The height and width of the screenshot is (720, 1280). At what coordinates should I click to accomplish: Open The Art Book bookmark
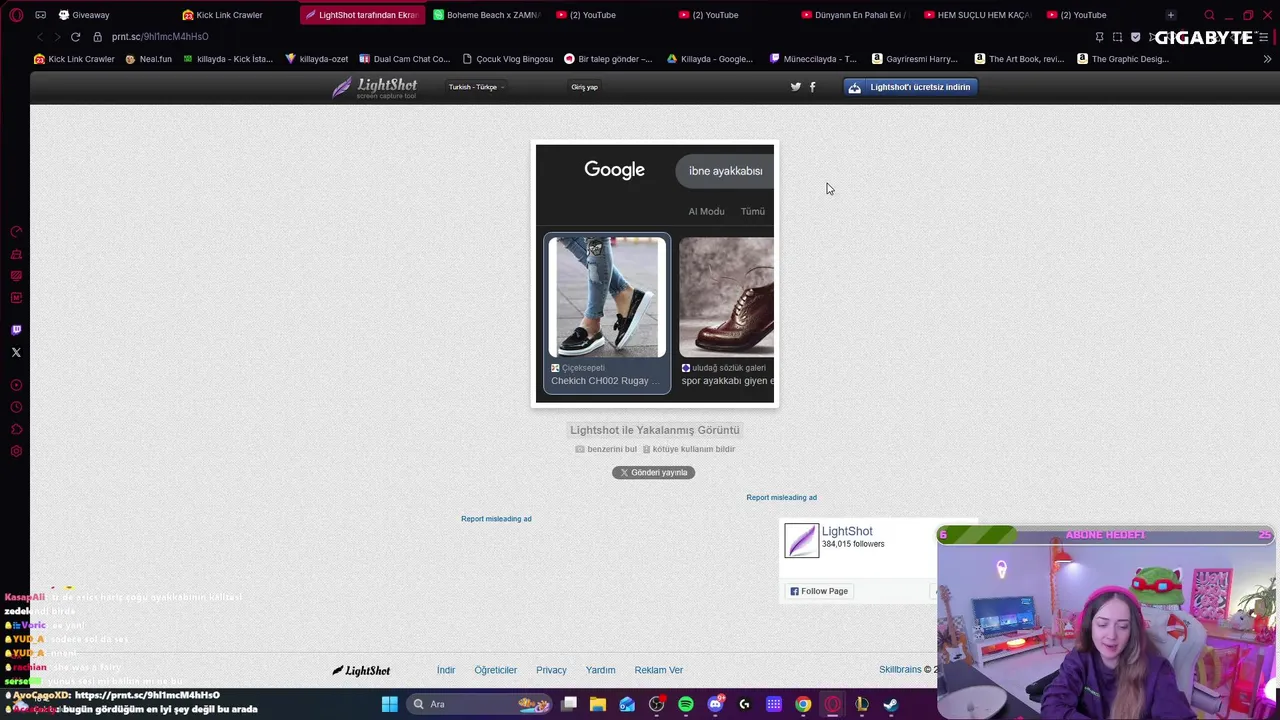pyautogui.click(x=1019, y=59)
